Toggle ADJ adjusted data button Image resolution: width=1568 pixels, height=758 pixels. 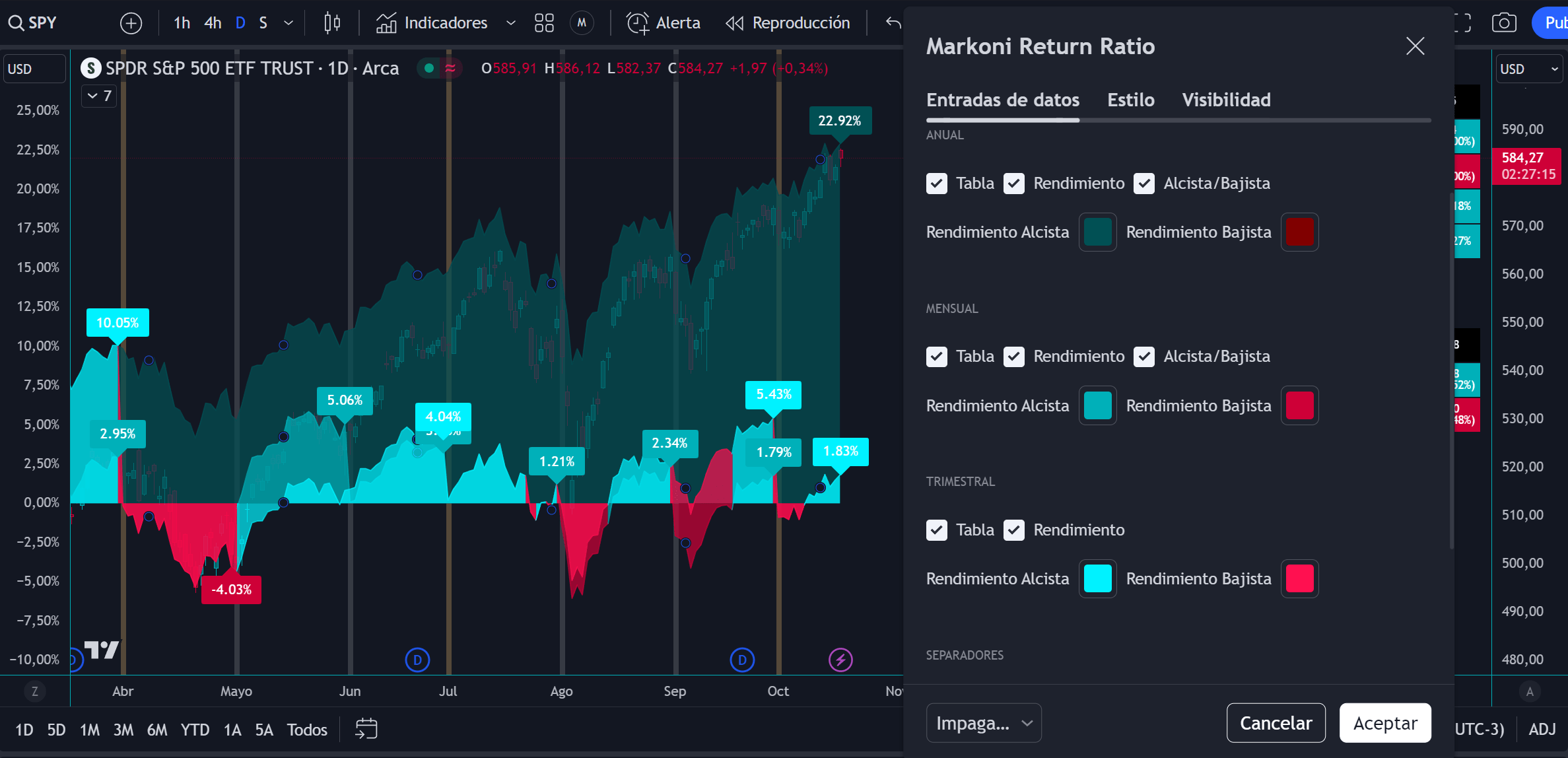point(1542,729)
